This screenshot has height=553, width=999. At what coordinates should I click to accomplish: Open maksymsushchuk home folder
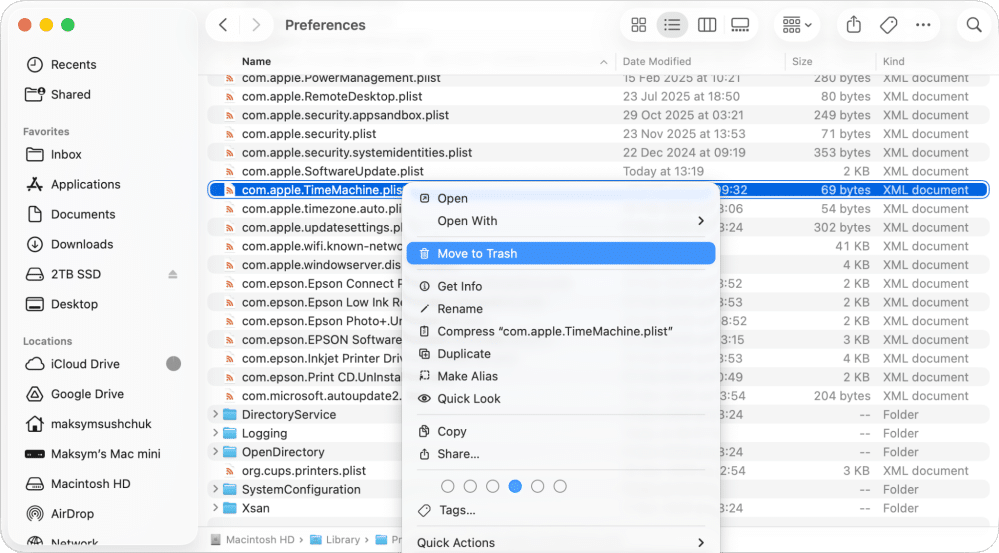(x=88, y=424)
